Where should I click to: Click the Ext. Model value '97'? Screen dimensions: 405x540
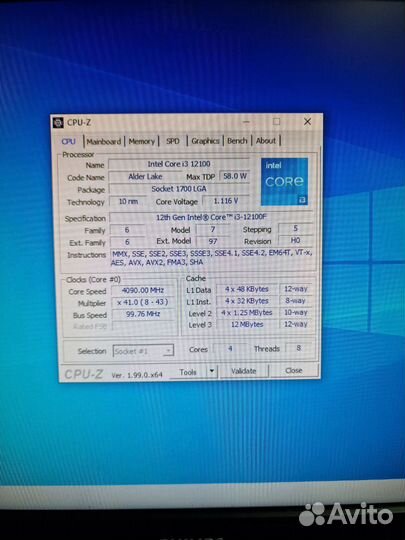pos(212,241)
